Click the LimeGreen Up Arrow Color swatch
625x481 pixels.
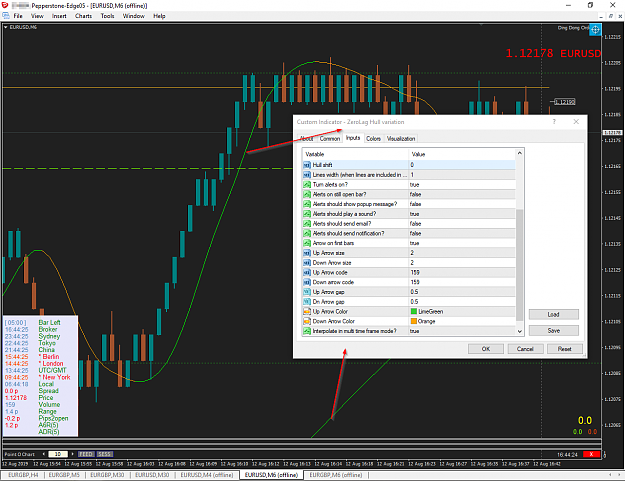pos(414,312)
